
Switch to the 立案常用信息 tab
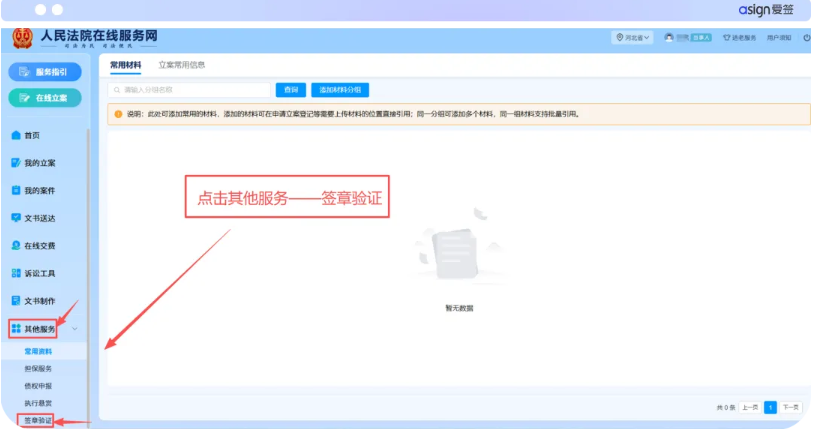click(182, 65)
